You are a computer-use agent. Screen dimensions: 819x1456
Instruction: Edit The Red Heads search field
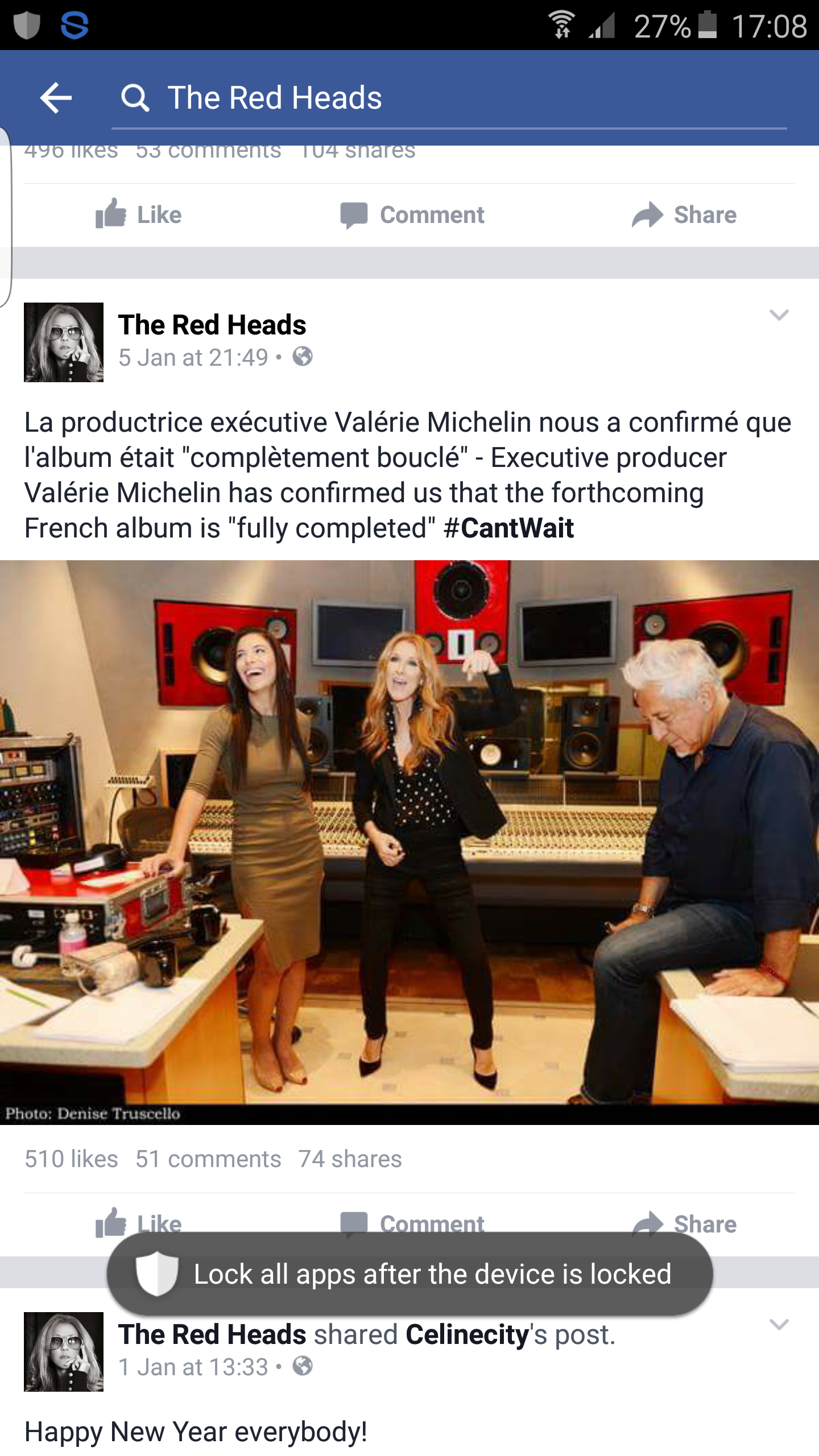click(449, 98)
